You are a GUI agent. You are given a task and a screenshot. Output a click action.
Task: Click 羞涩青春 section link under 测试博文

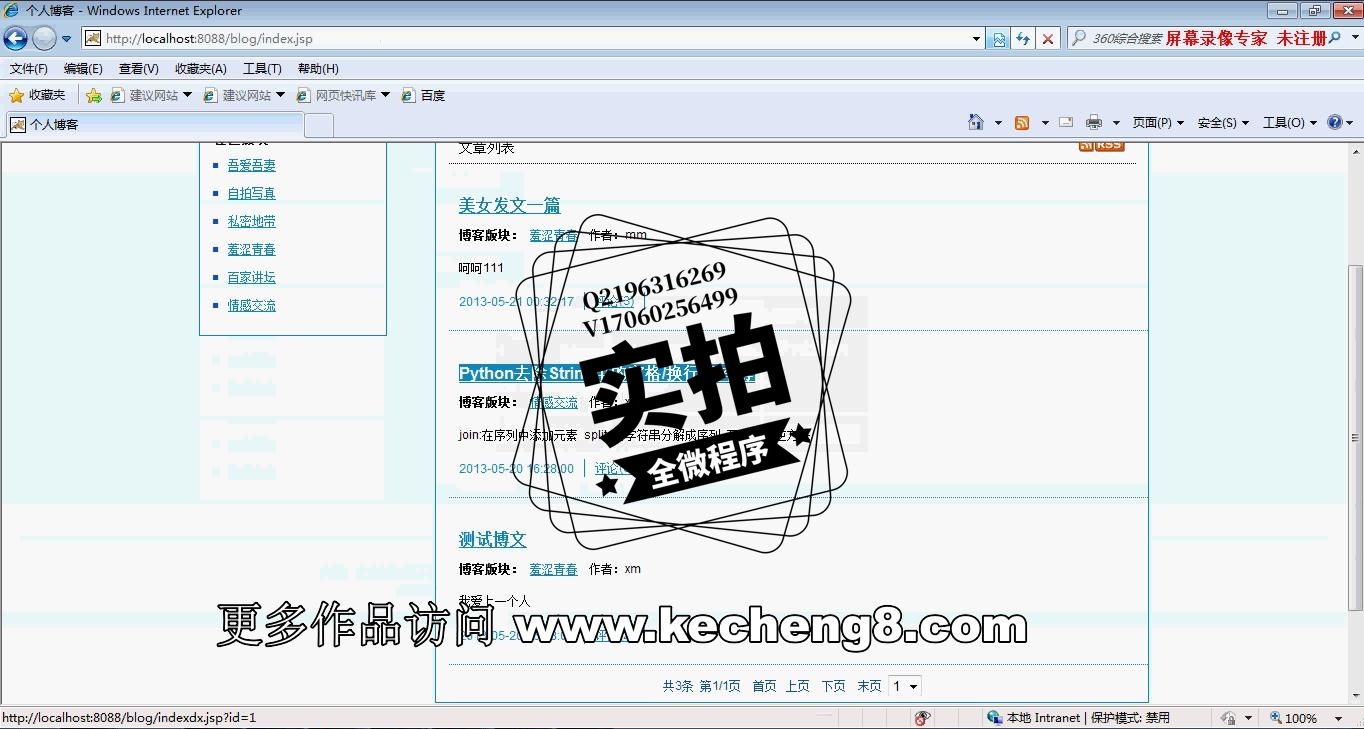553,569
